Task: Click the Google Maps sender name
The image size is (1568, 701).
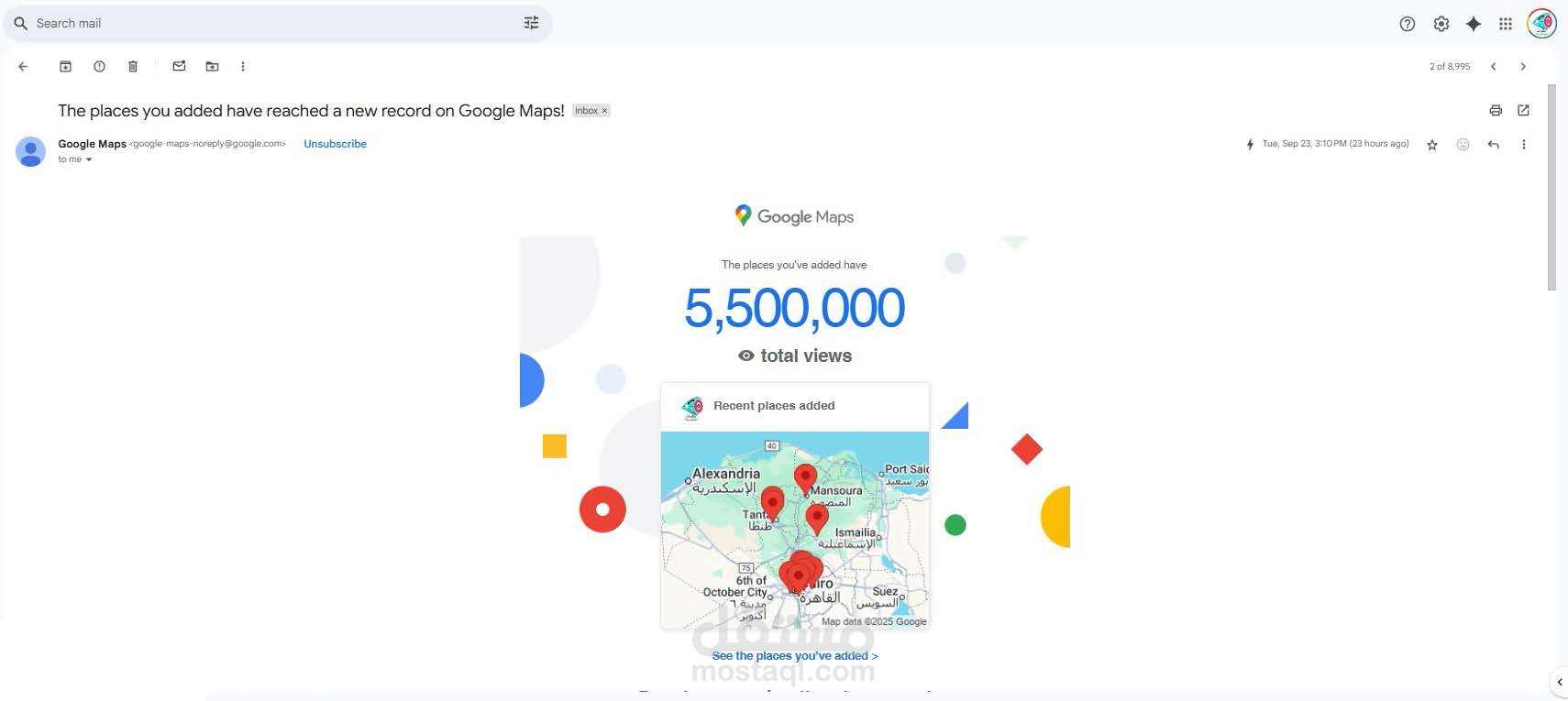Action: pos(92,144)
